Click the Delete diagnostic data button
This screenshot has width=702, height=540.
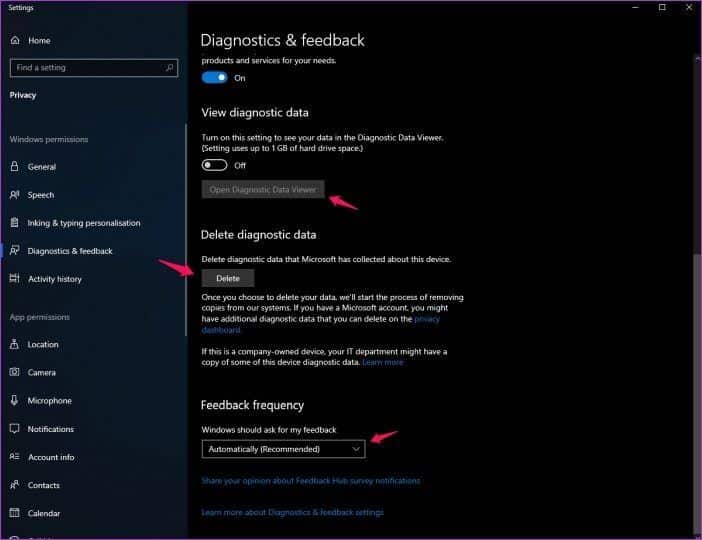(x=228, y=278)
